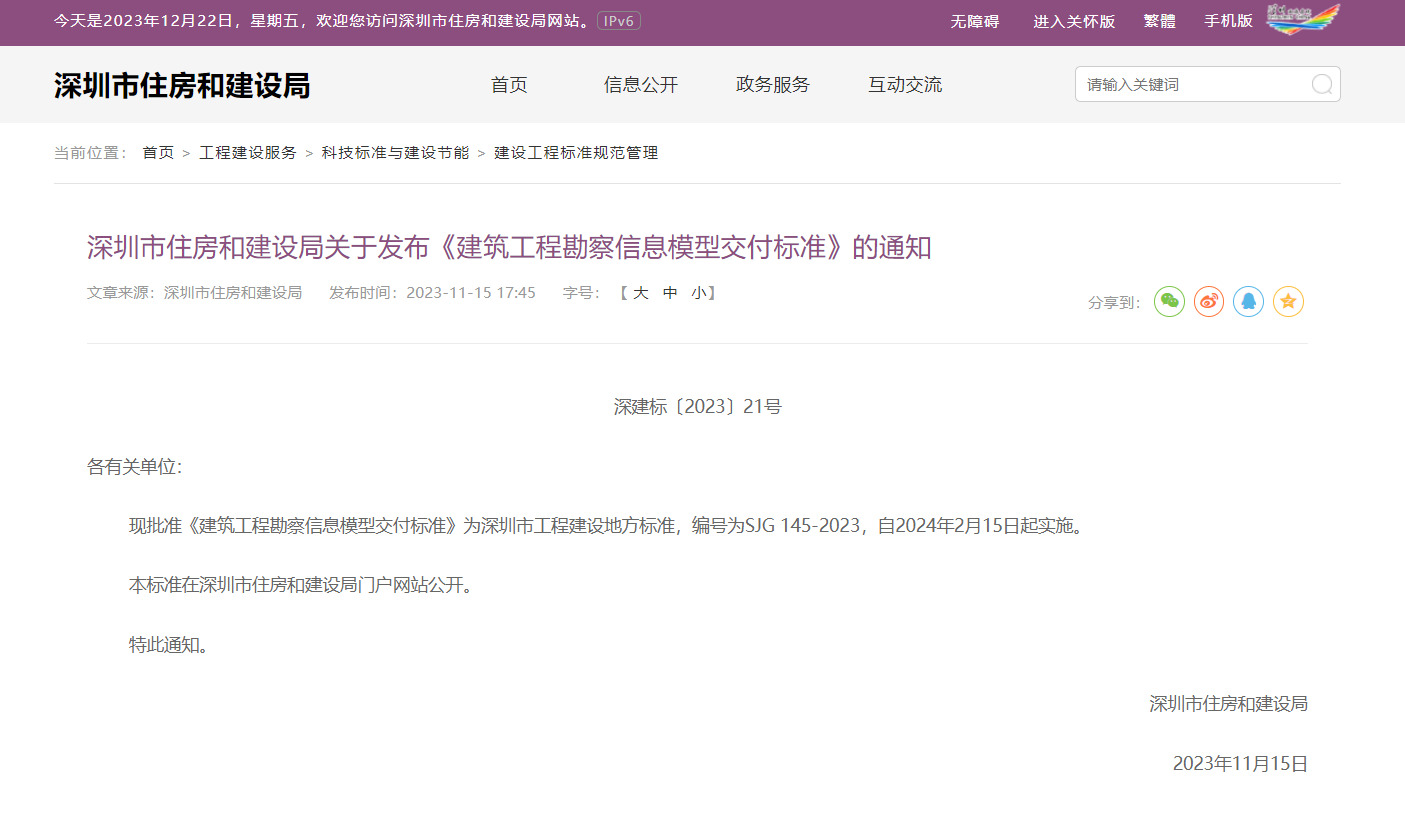Open the 互动交流 navigation menu

click(905, 85)
